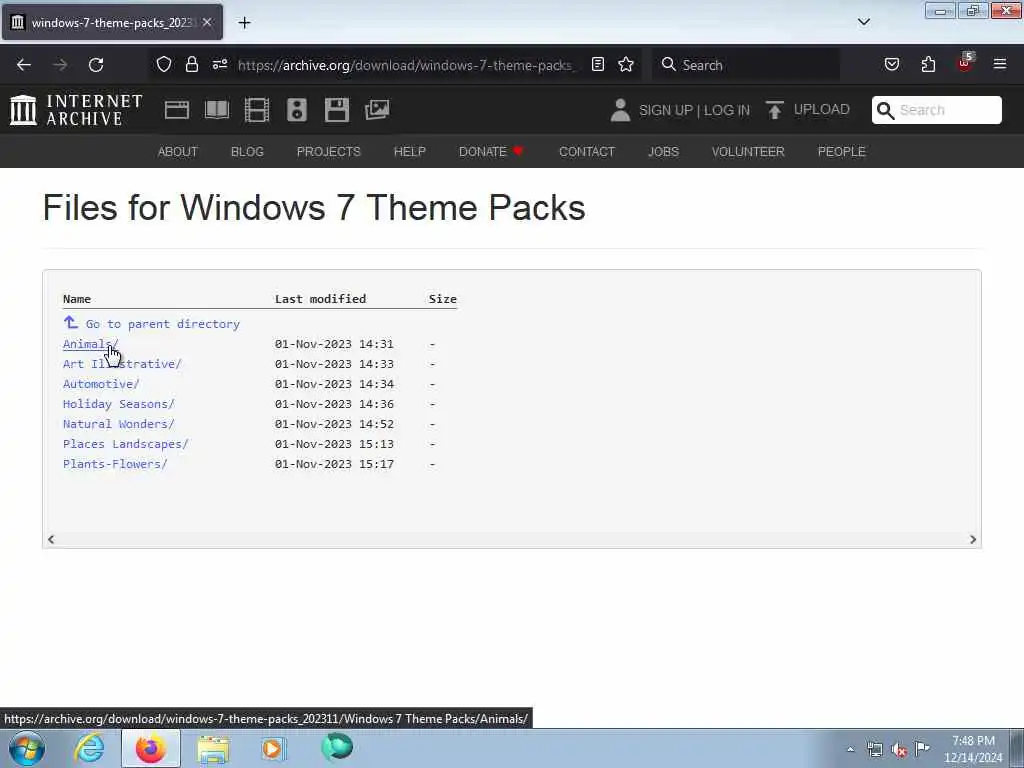The image size is (1024, 768).
Task: Open the tracking protection shield icon
Action: 164,64
